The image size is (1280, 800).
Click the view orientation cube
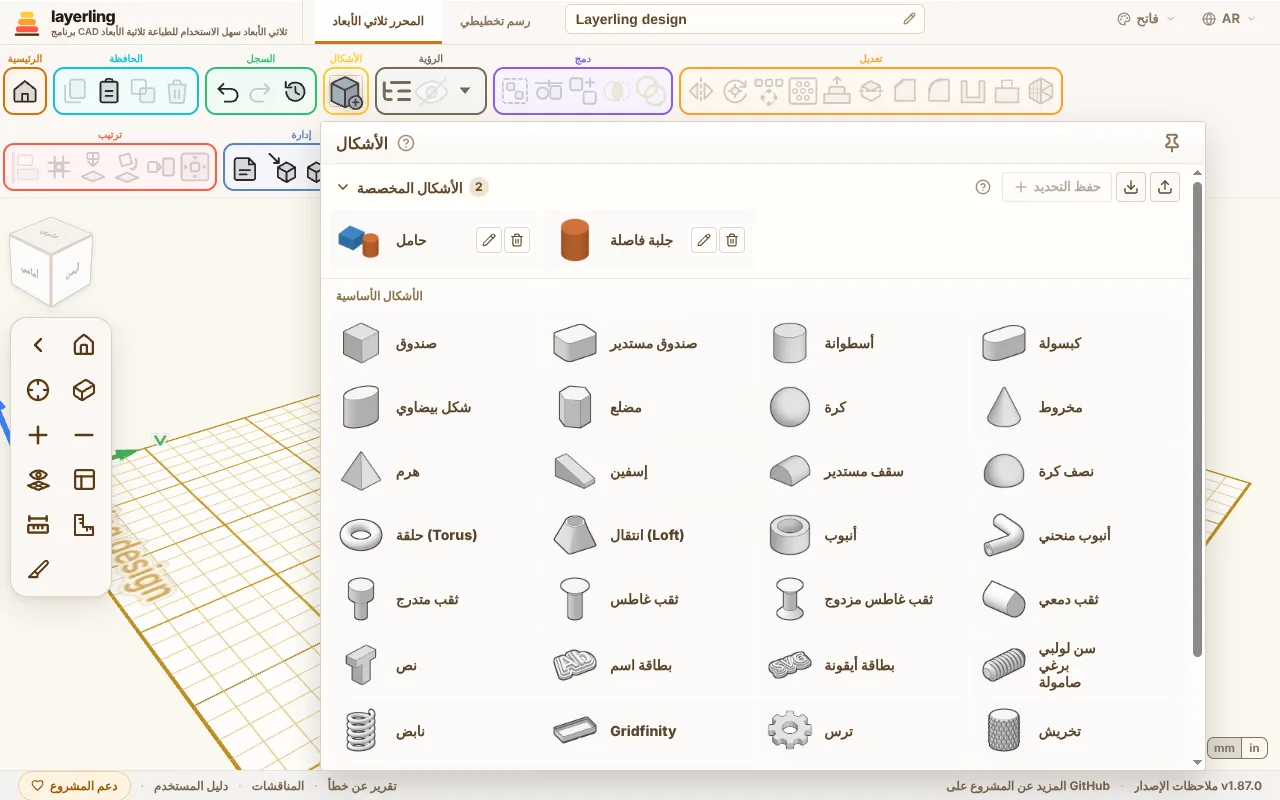point(51,262)
